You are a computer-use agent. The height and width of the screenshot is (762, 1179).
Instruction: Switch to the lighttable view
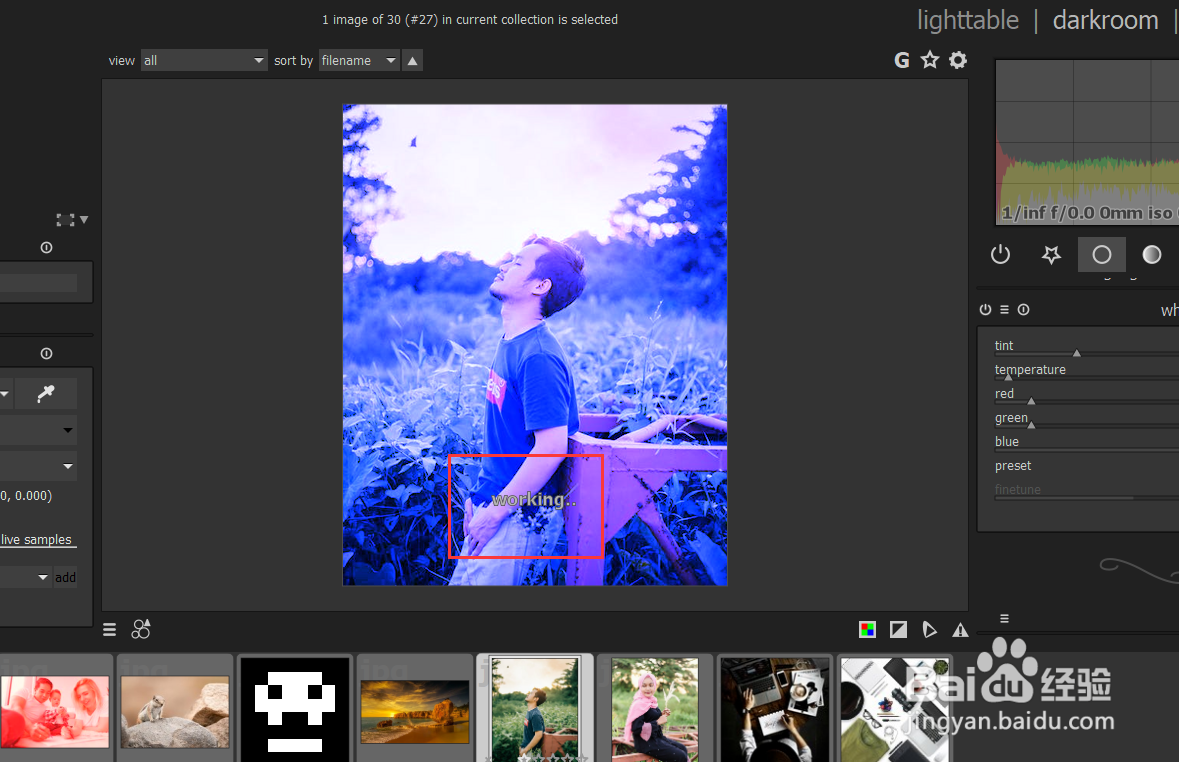(968, 20)
